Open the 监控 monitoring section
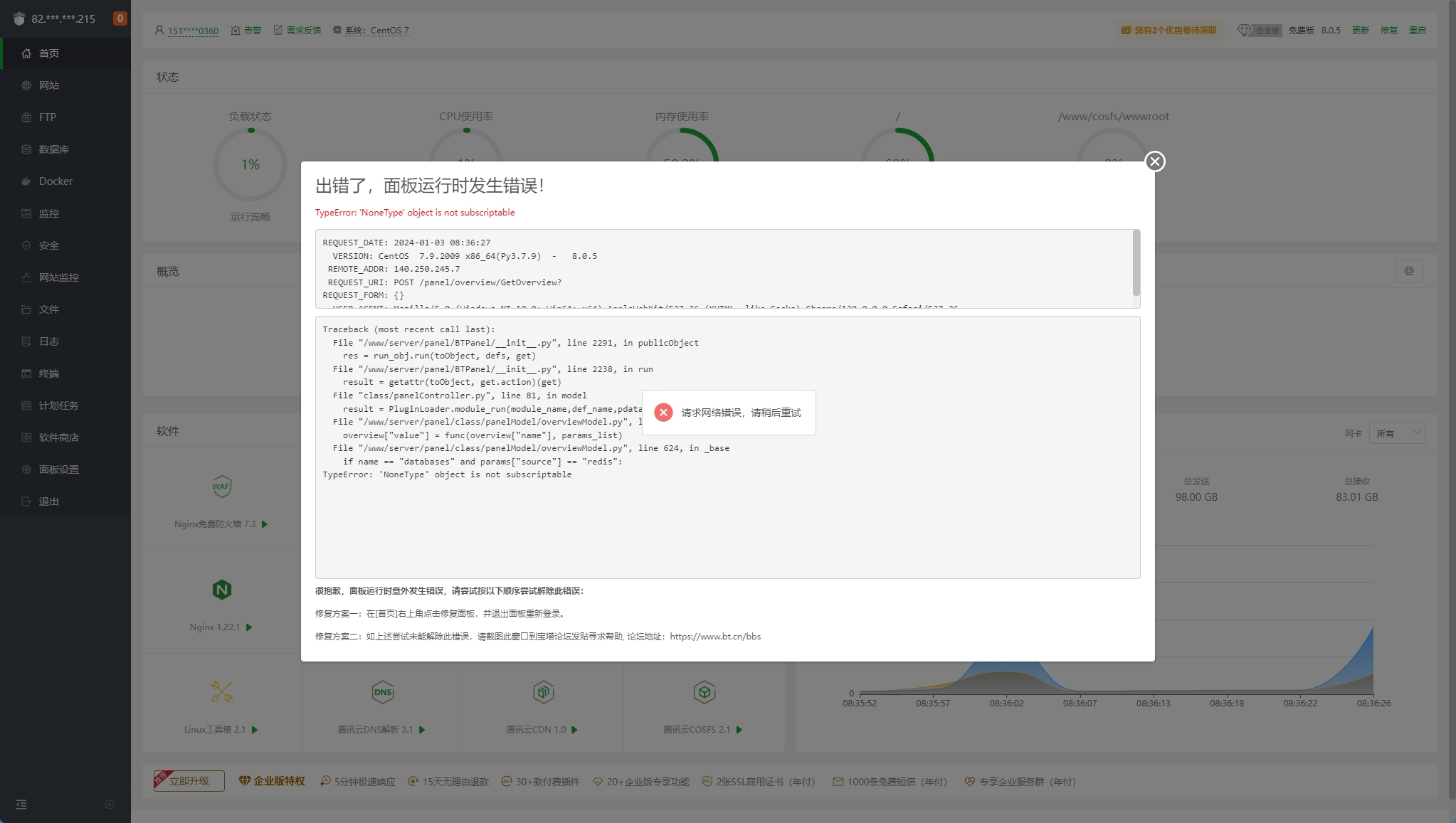The image size is (1456, 823). pos(65,213)
